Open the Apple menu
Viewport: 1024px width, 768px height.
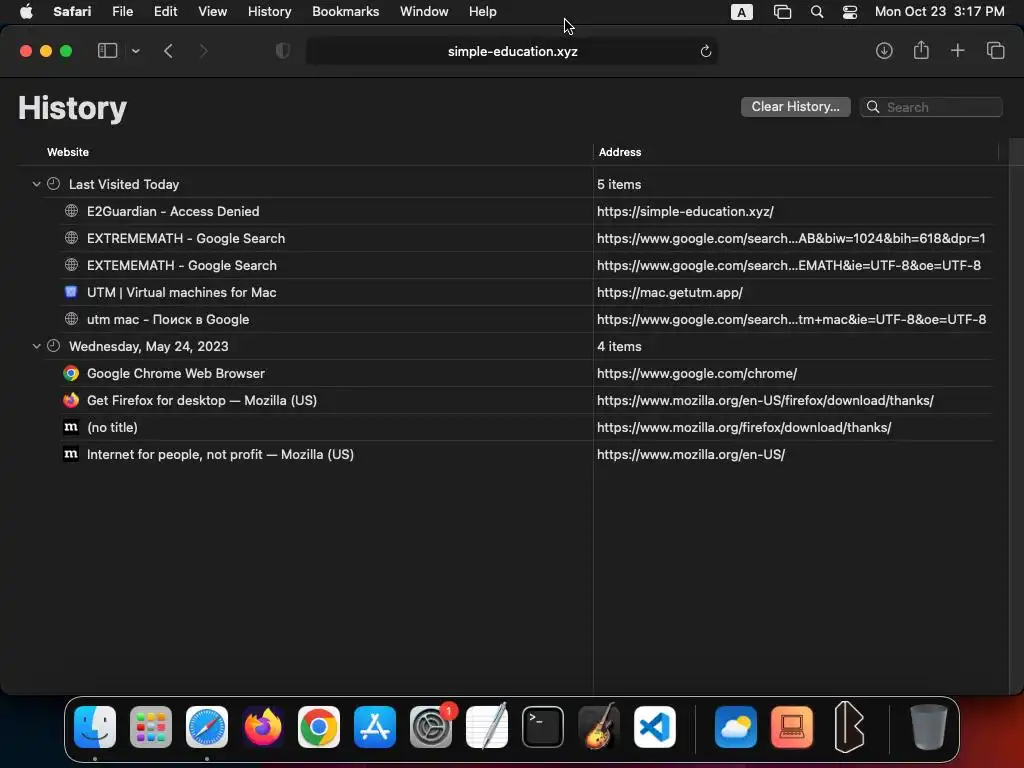click(26, 12)
